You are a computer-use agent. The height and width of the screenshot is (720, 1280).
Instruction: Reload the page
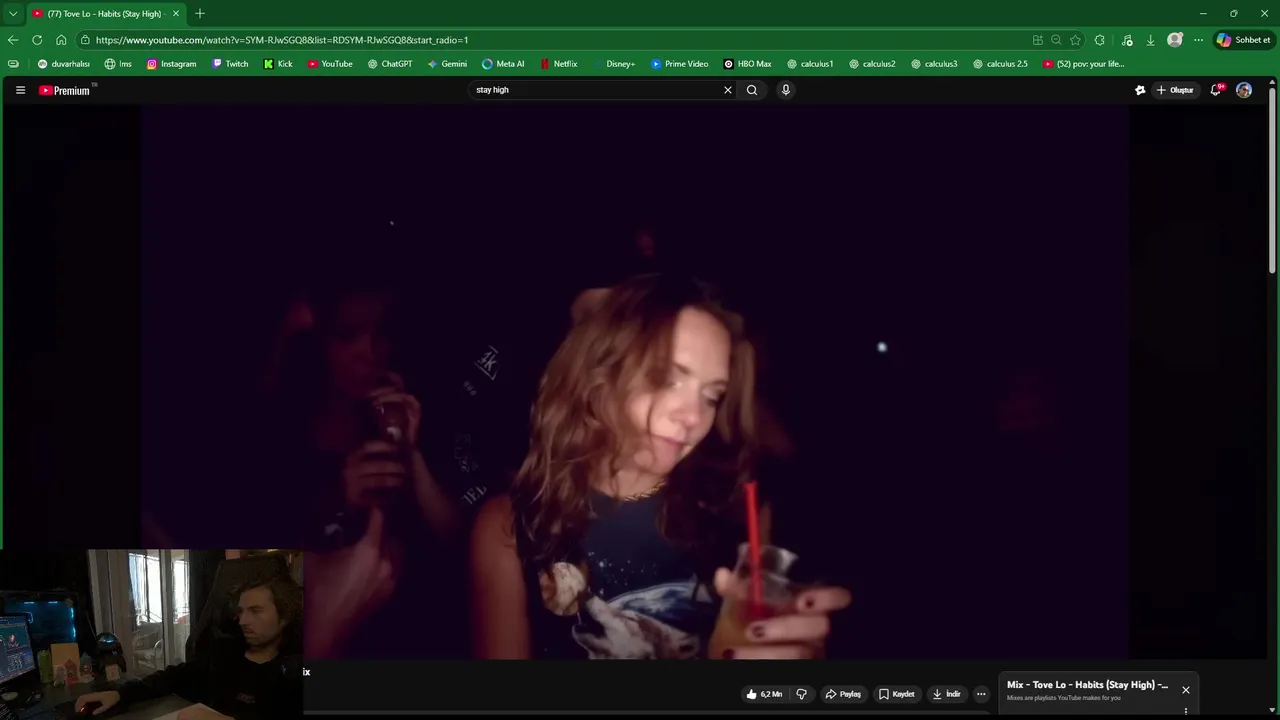pyautogui.click(x=37, y=40)
